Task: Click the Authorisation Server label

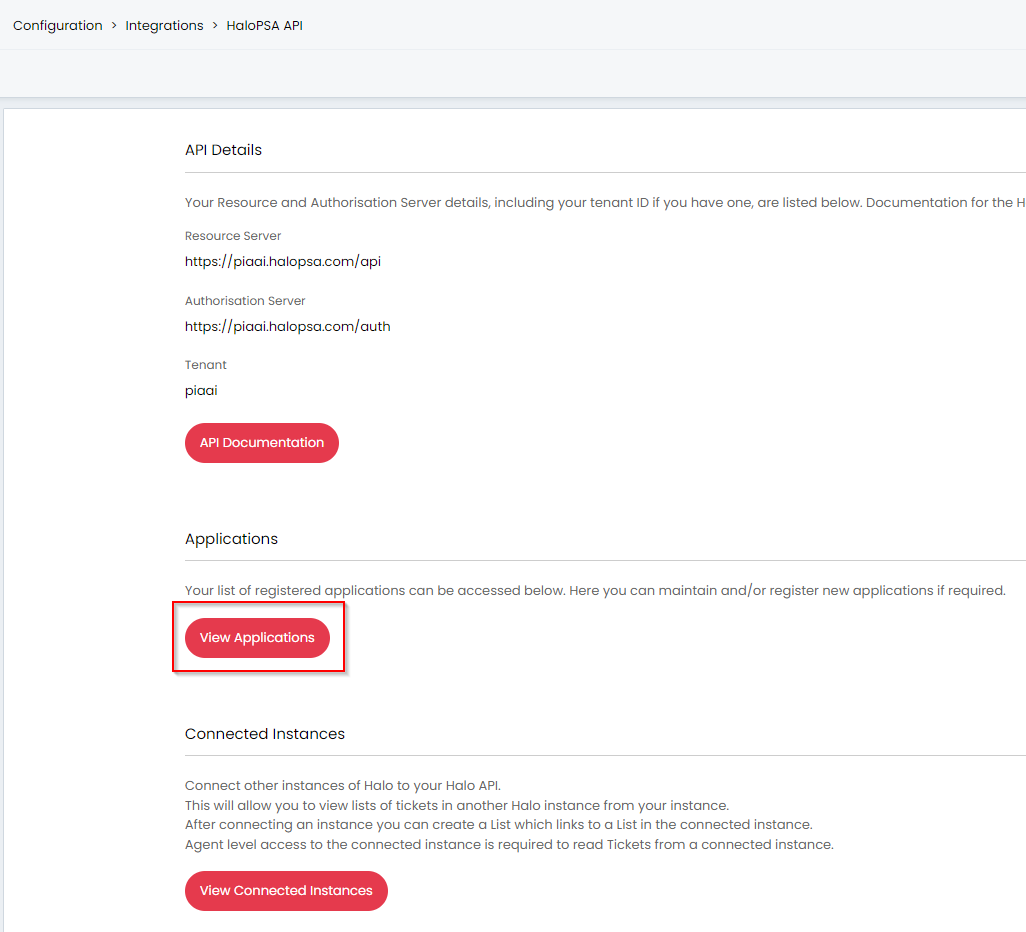Action: point(245,300)
